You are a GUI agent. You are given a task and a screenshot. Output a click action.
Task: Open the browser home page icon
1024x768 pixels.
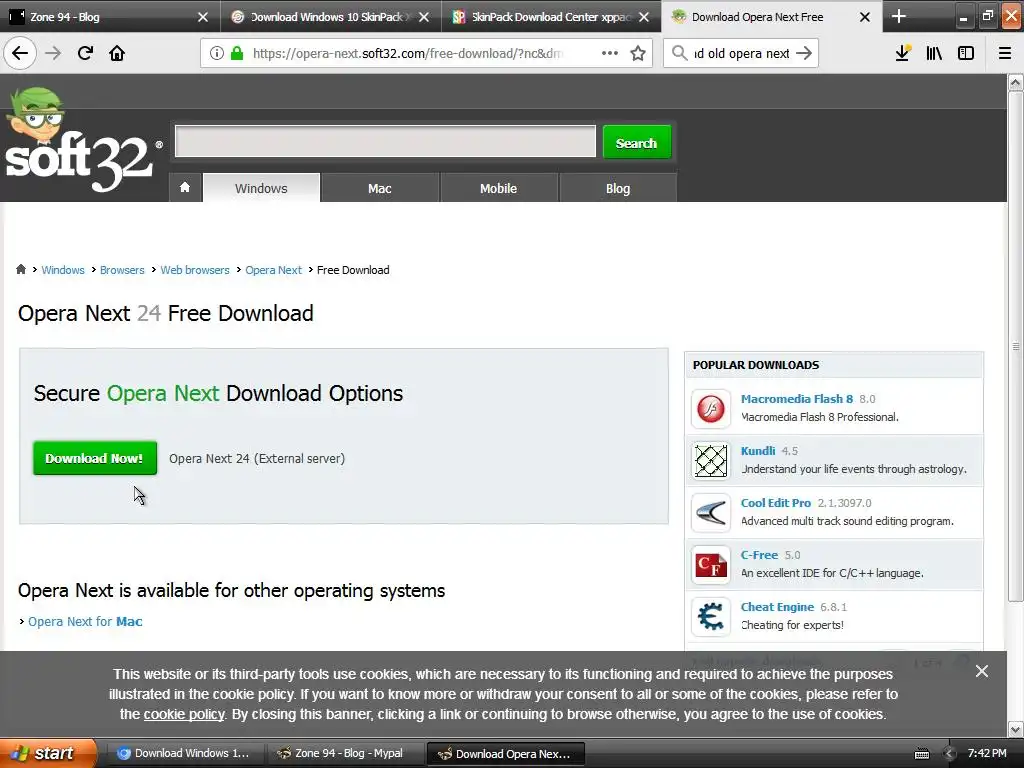click(x=117, y=53)
